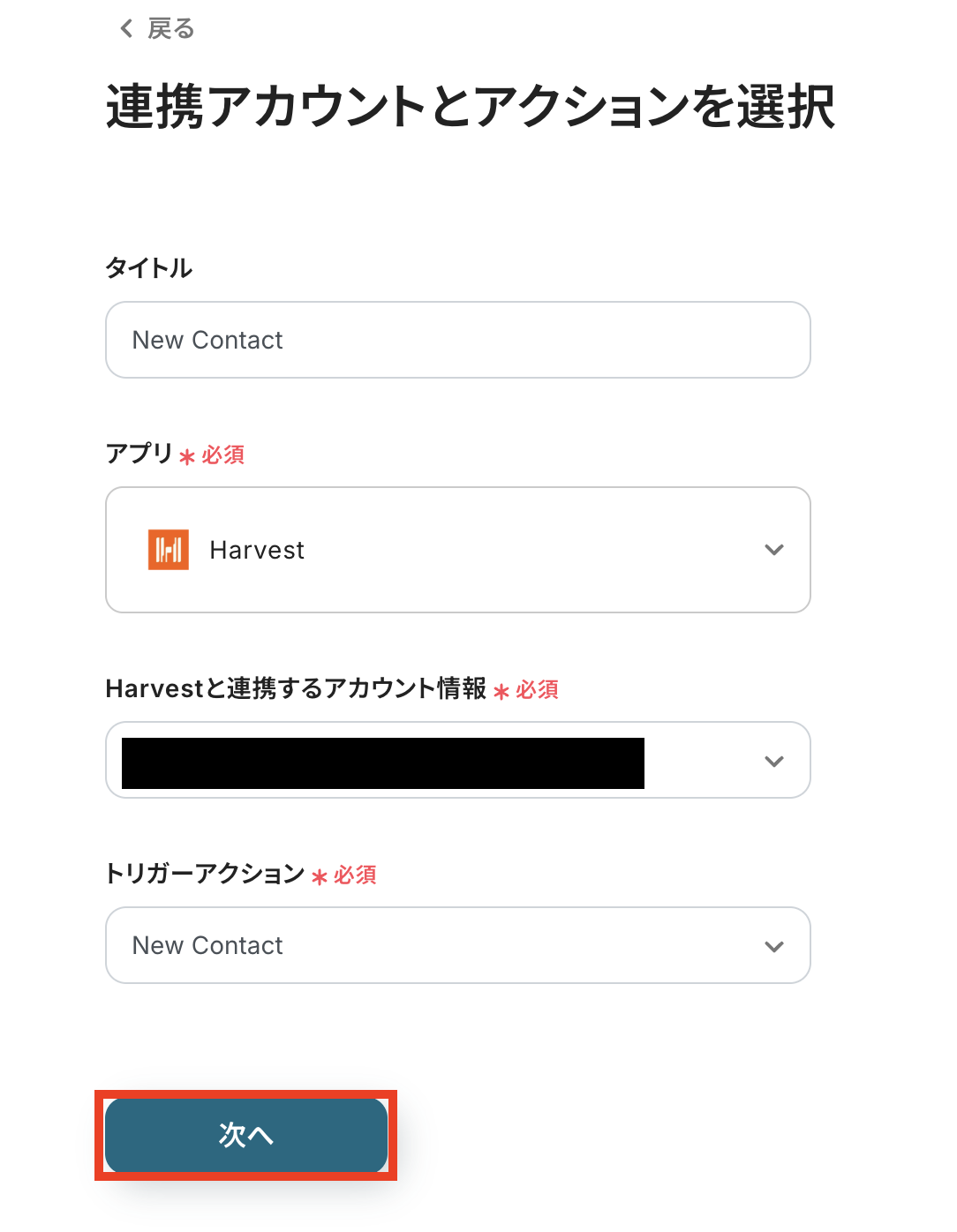Expand the アプリ dropdown chevron arrow
Screen dimensions: 957x1232
(774, 550)
